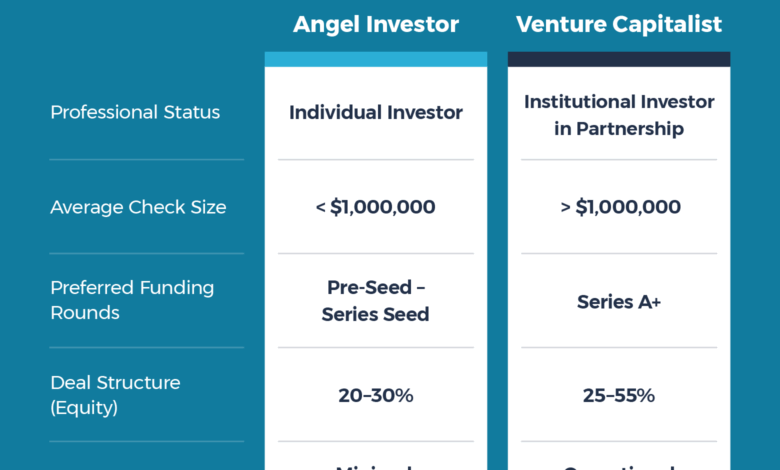The height and width of the screenshot is (470, 780).
Task: Click the Series A+ cell
Action: [x=619, y=302]
